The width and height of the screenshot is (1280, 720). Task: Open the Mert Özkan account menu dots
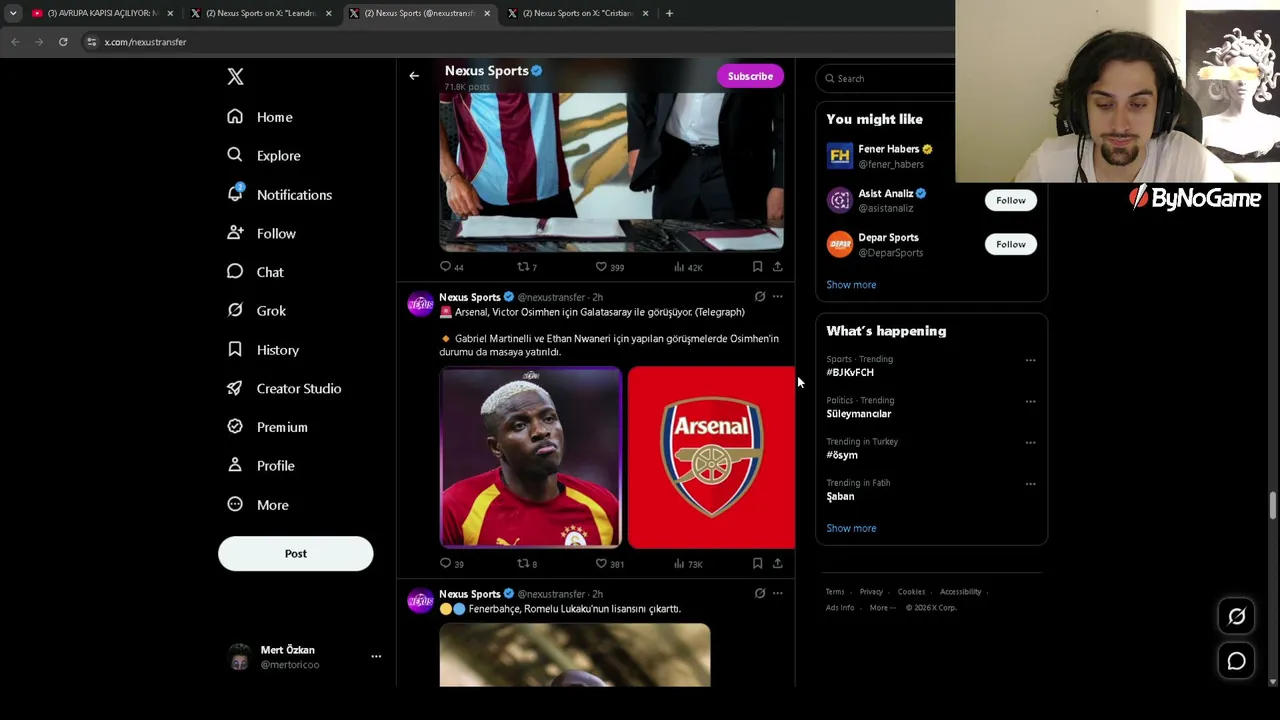coord(376,657)
